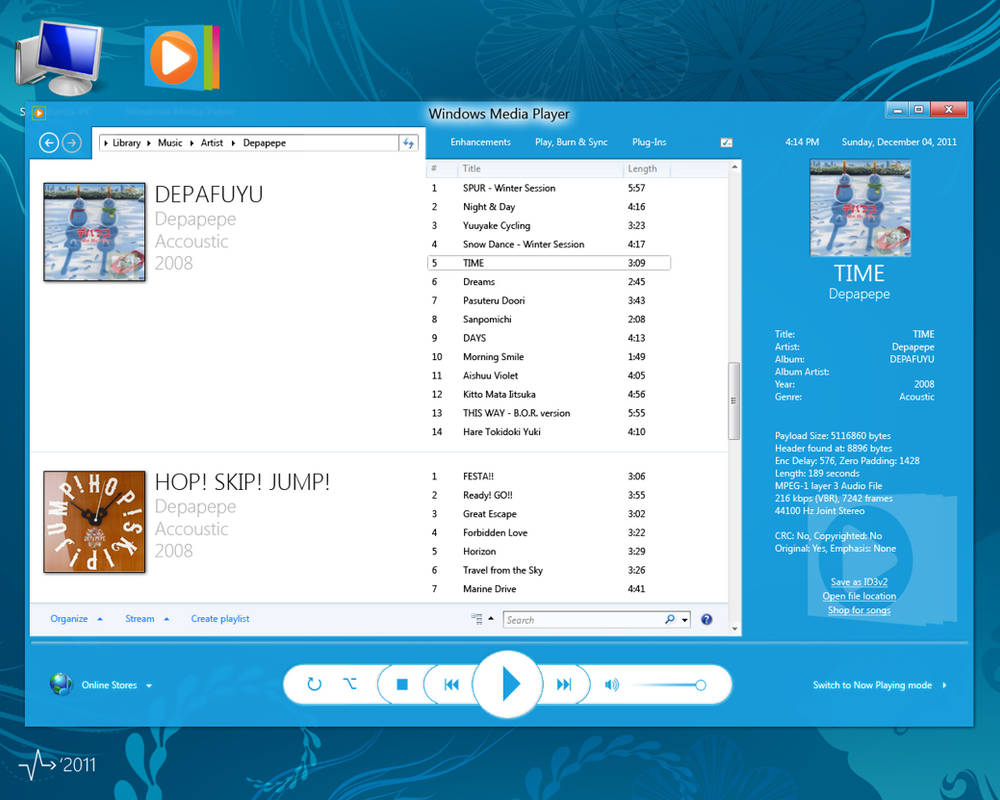Select track Snow Dance - Winter Session
This screenshot has height=800, width=1000.
point(548,244)
